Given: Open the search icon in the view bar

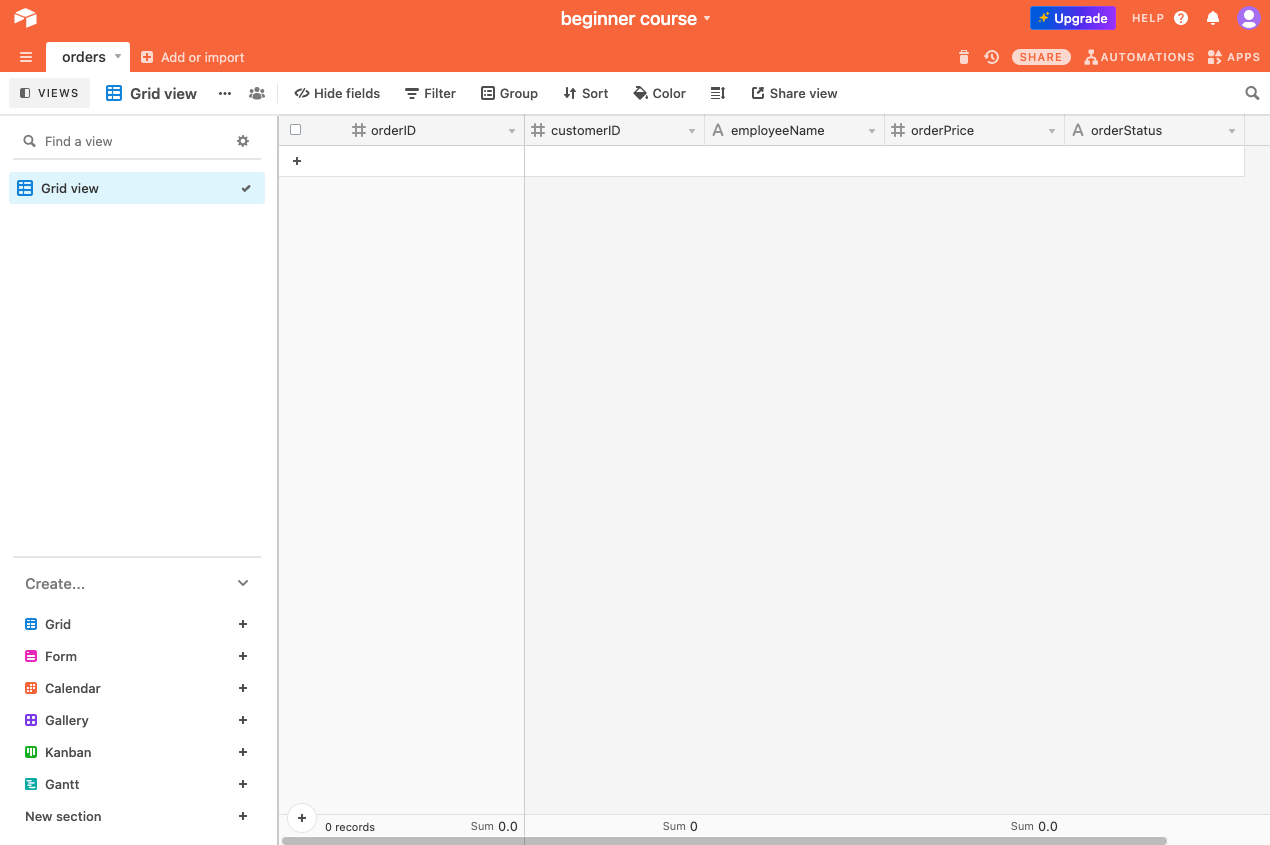Looking at the screenshot, I should tap(1252, 93).
